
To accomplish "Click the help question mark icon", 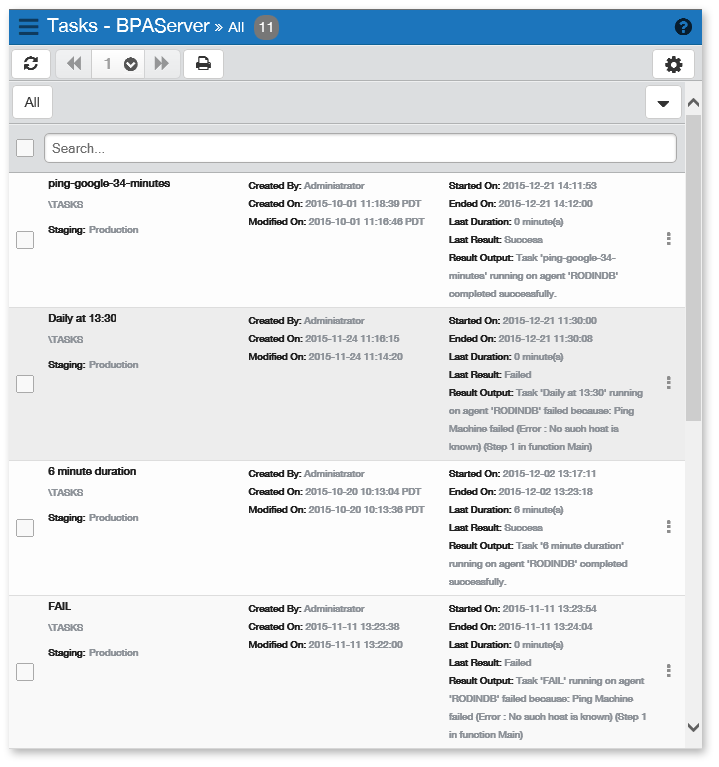I will pos(684,27).
